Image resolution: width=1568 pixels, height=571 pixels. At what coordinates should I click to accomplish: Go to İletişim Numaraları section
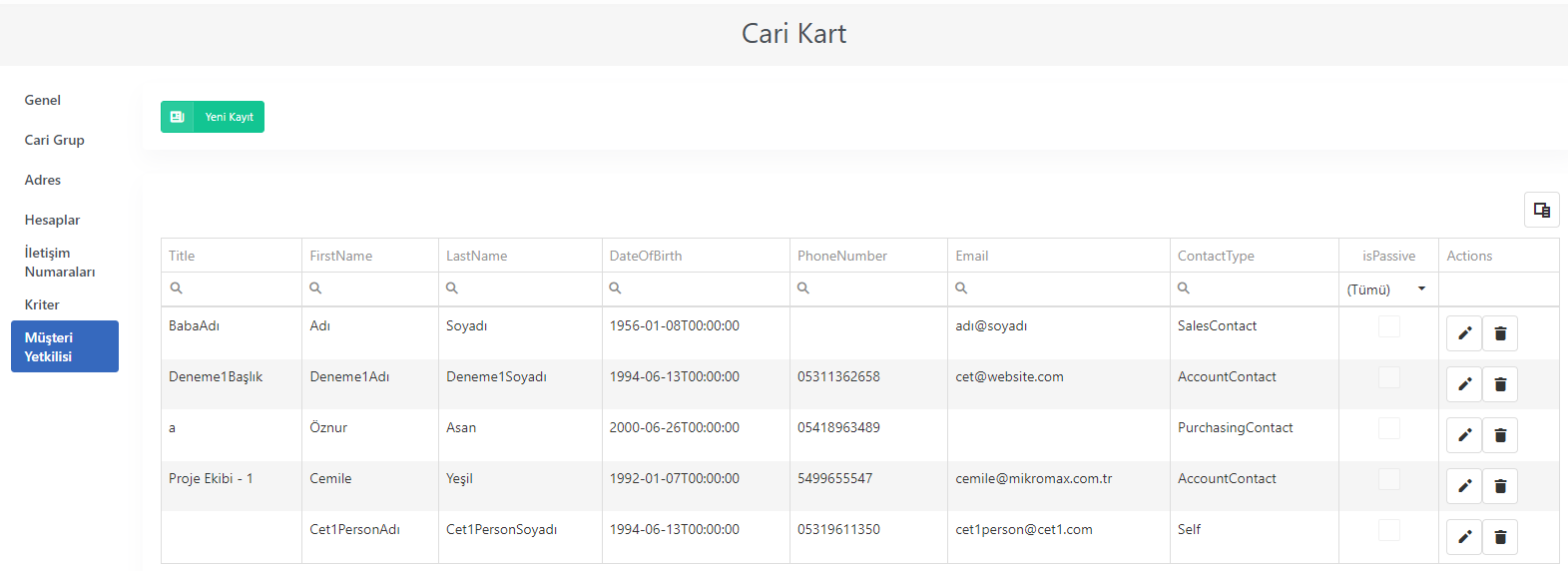(60, 263)
